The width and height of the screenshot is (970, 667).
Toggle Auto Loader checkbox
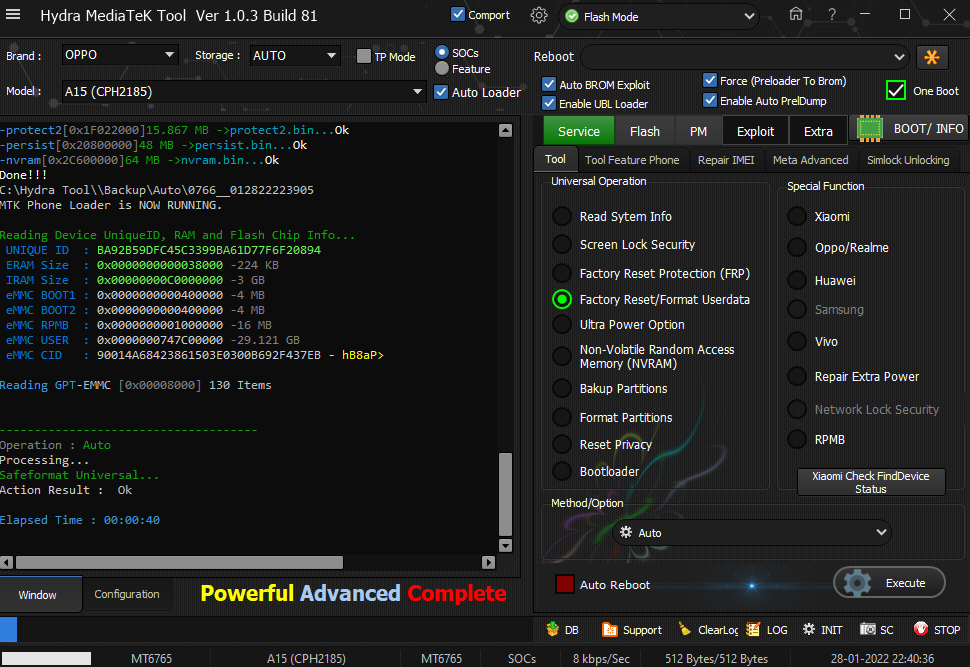click(440, 92)
